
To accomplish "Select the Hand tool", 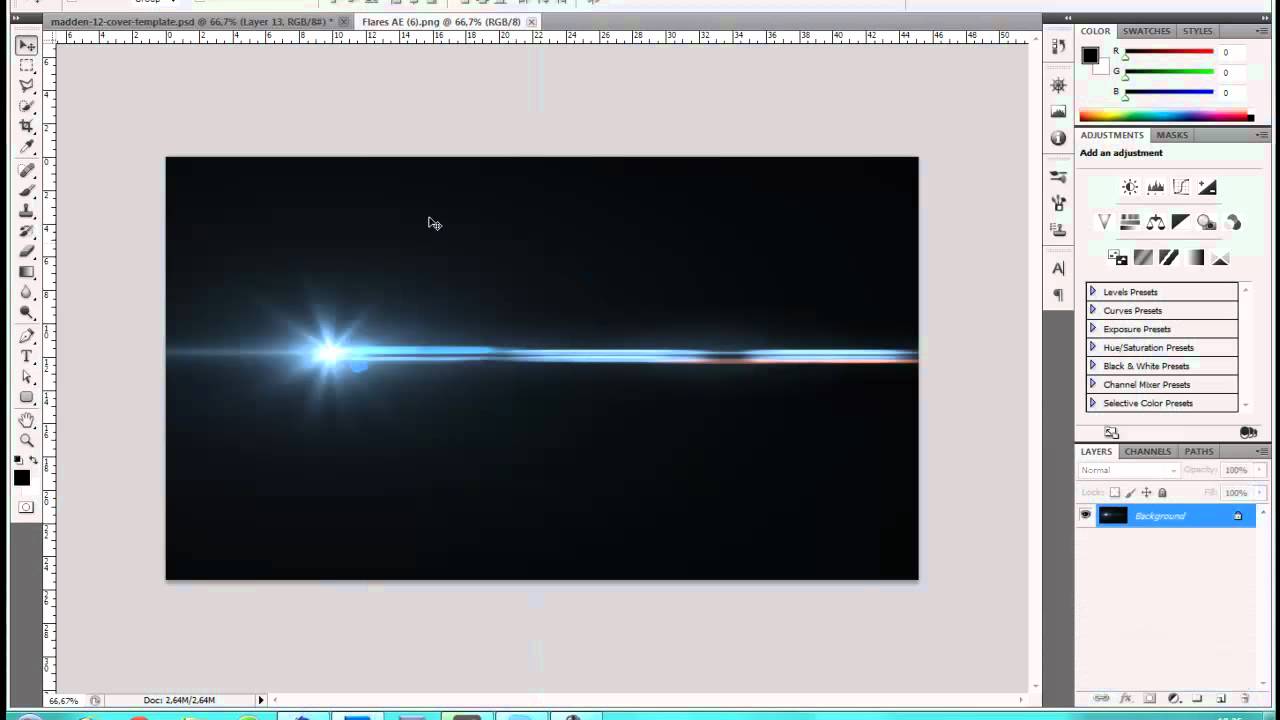I will pos(27,420).
